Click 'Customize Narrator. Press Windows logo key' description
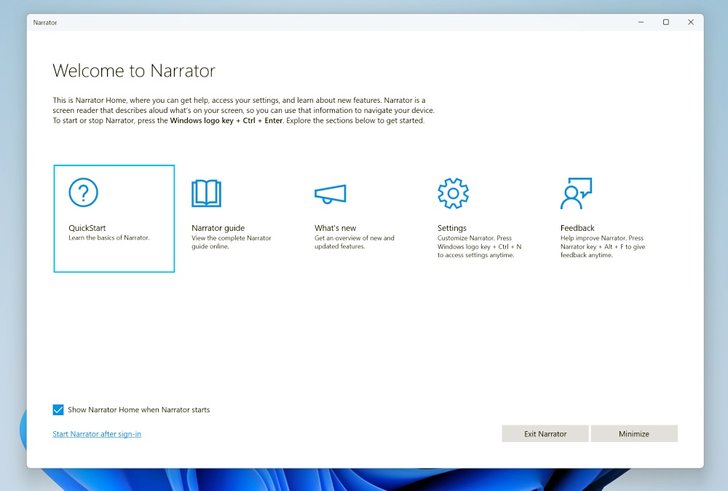This screenshot has height=491, width=728. pos(479,246)
